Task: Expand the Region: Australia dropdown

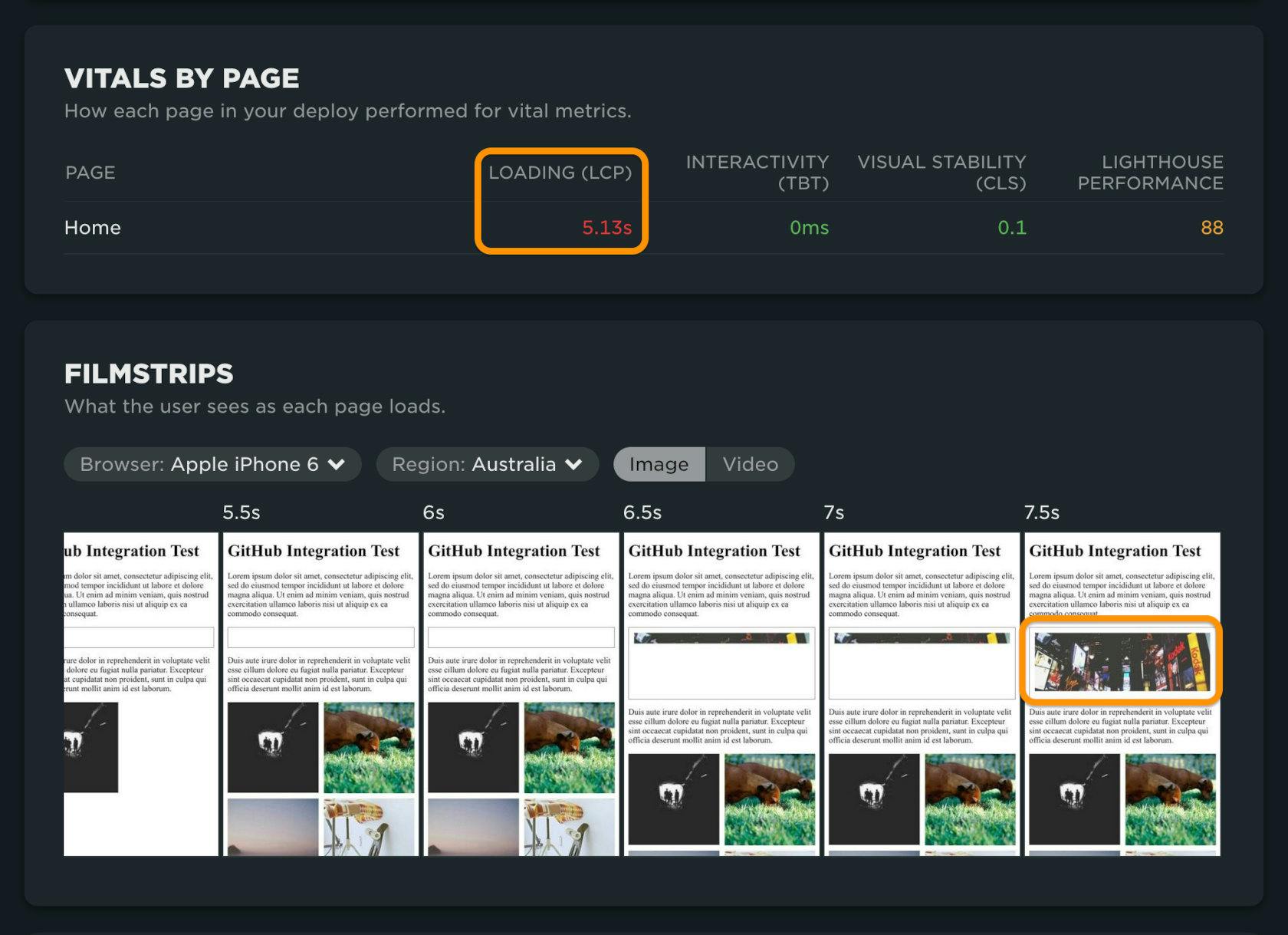Action: (487, 464)
